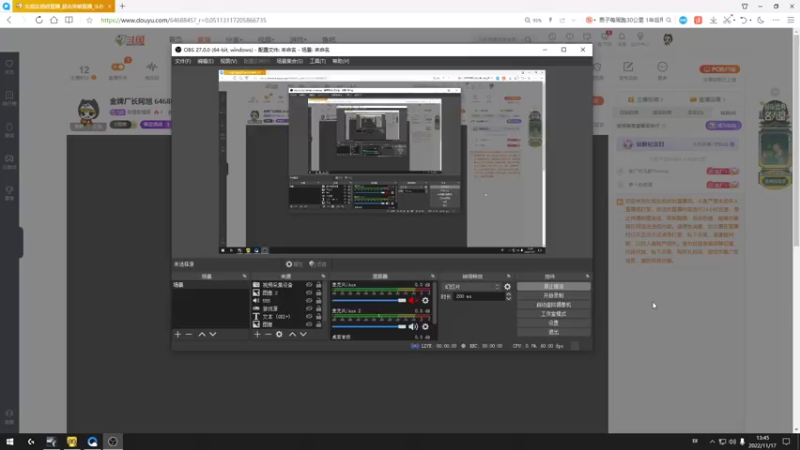Decrease transition duration with down stepper

click(x=508, y=298)
